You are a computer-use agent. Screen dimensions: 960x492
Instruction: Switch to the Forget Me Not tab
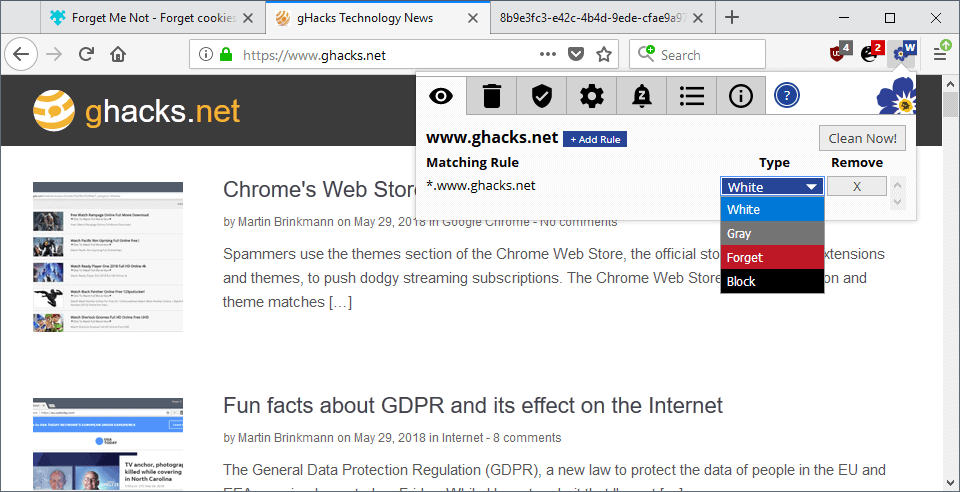[x=153, y=18]
